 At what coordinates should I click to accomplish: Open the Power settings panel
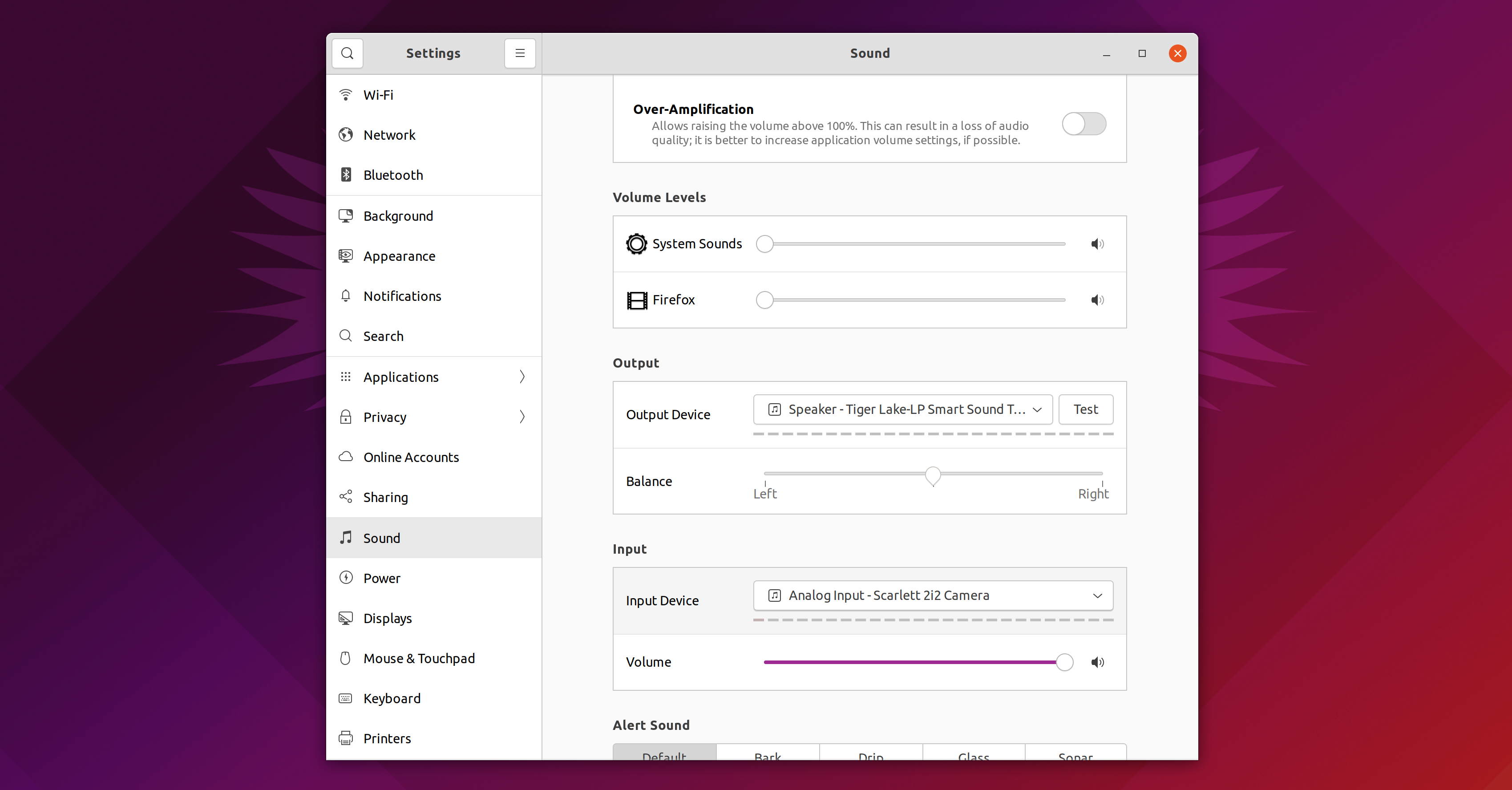(x=381, y=578)
